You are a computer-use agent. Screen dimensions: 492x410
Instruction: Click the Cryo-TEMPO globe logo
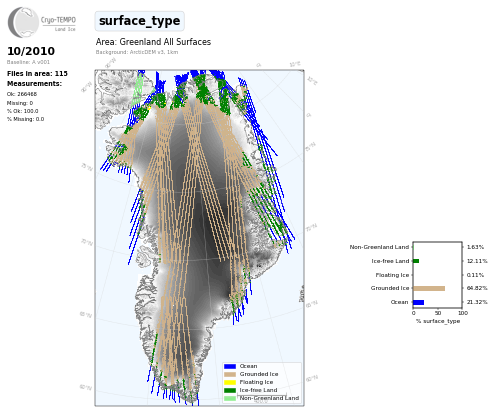[23, 22]
